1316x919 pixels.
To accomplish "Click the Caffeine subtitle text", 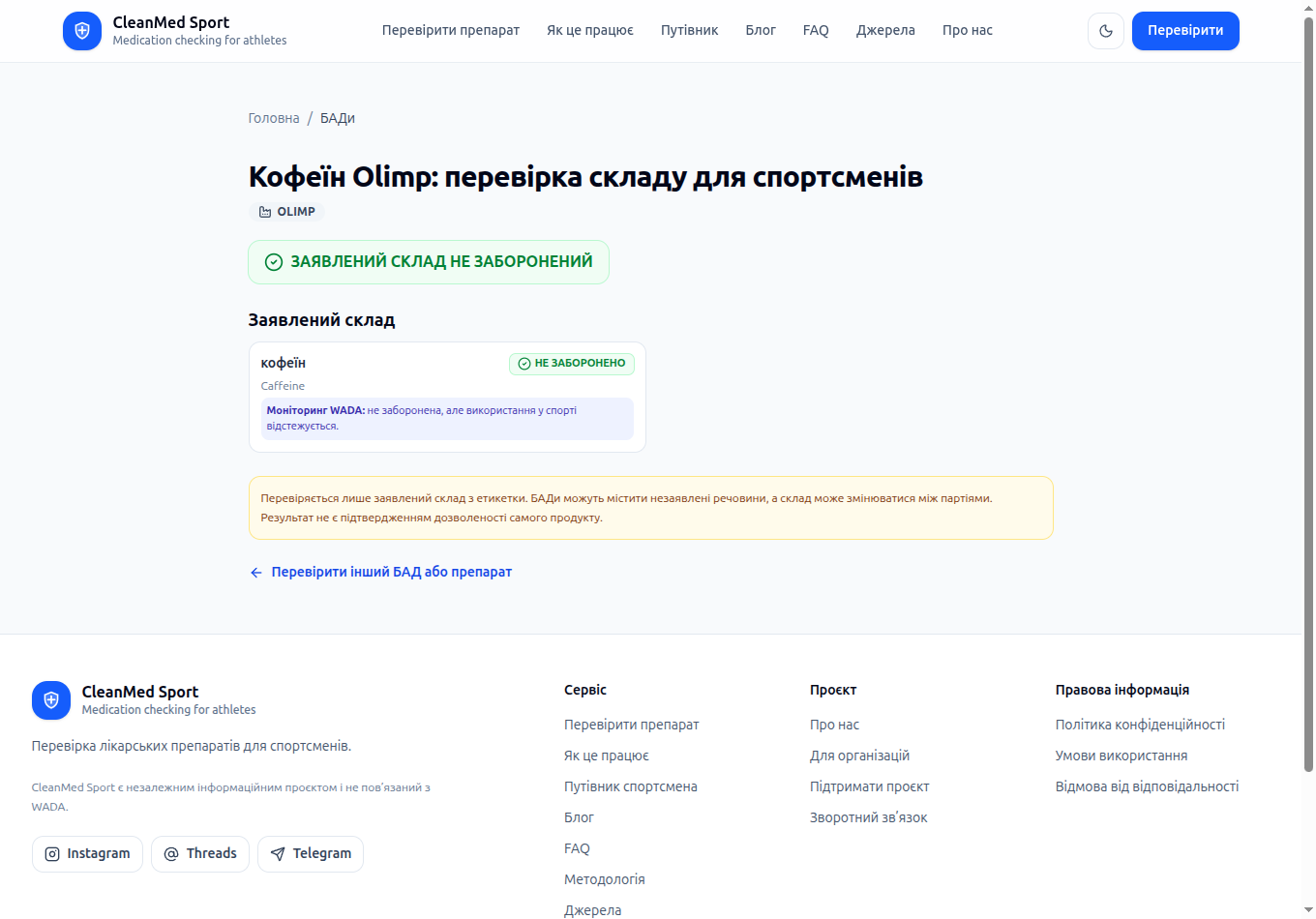I will click(x=283, y=386).
